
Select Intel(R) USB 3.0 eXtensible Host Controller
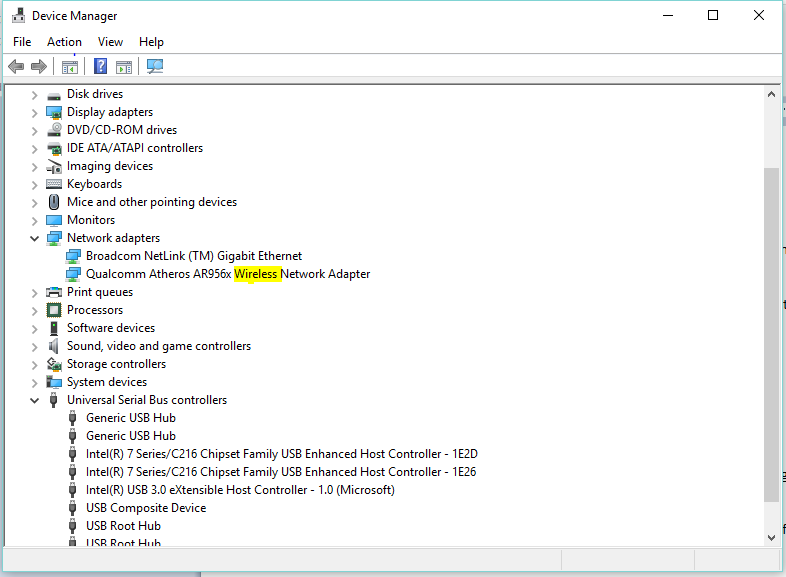pyautogui.click(x=240, y=490)
